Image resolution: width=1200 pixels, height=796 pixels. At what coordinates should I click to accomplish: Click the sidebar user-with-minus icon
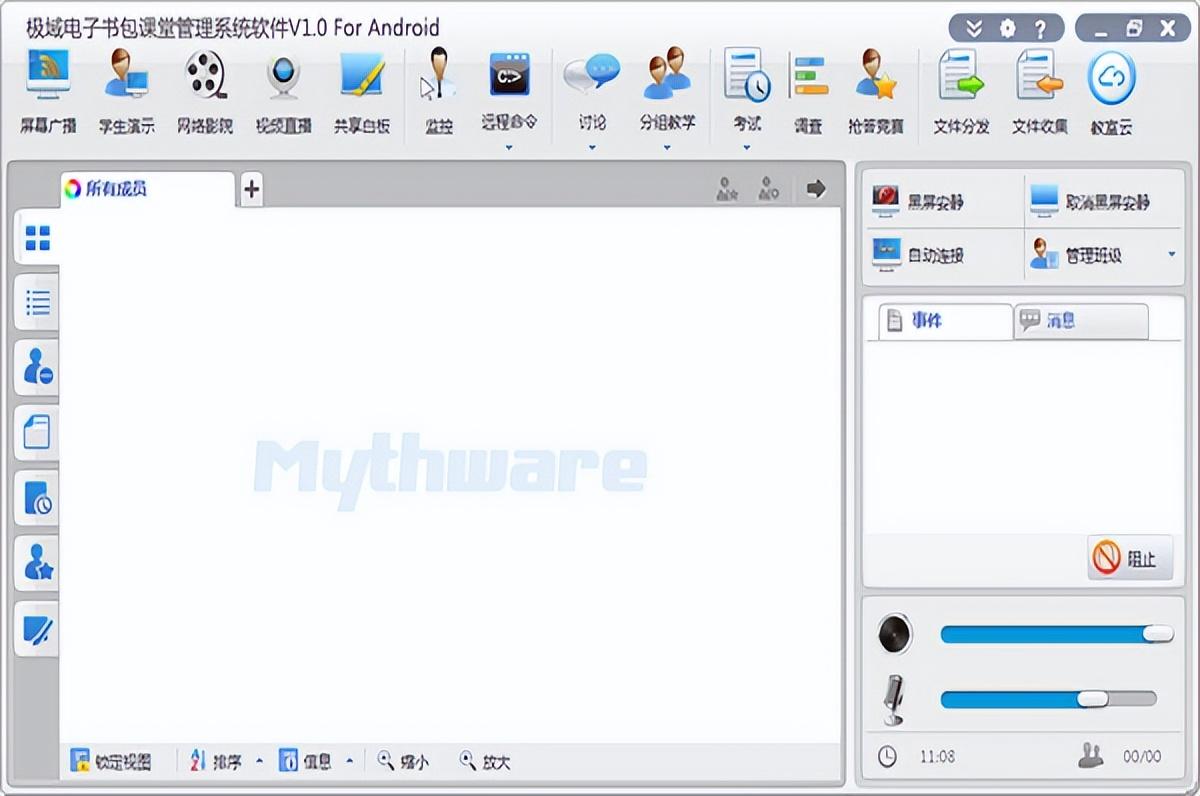click(38, 368)
